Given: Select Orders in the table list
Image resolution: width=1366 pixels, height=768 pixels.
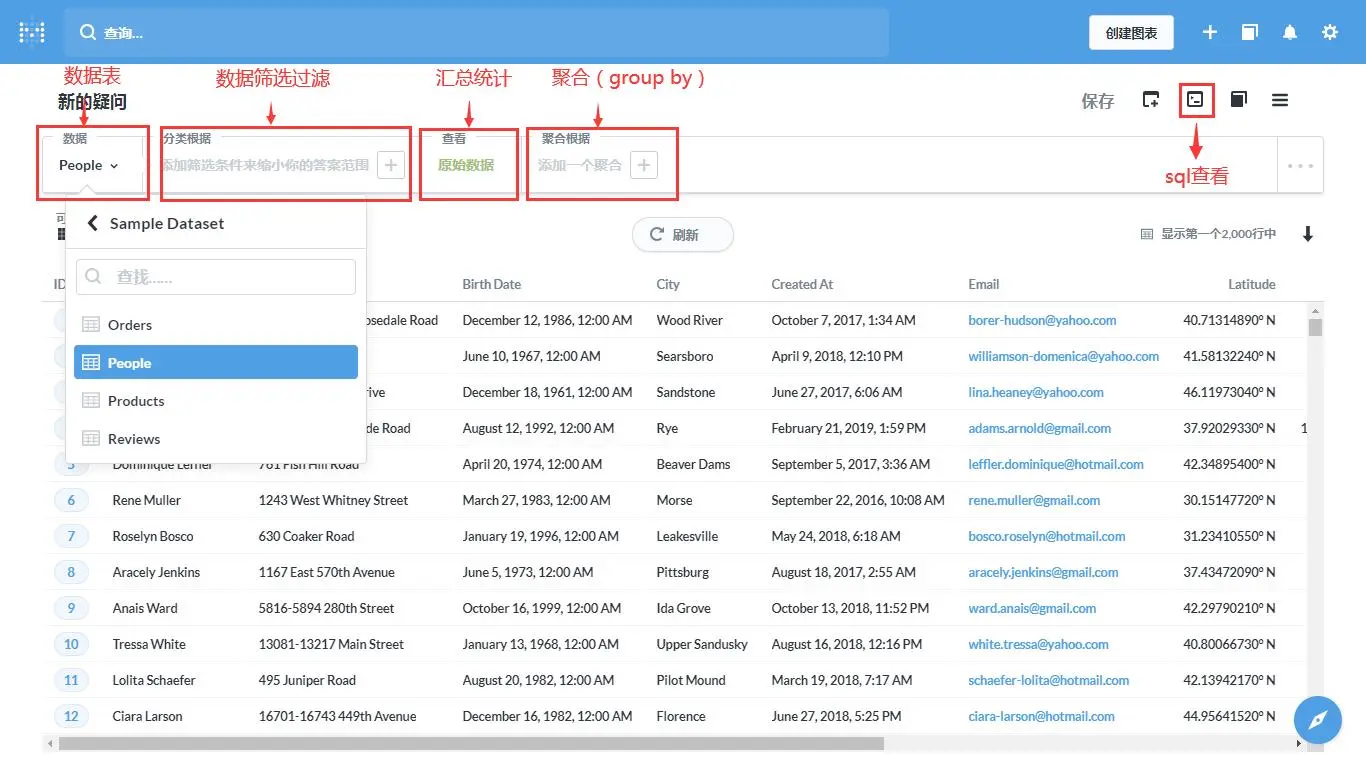Looking at the screenshot, I should click(216, 325).
